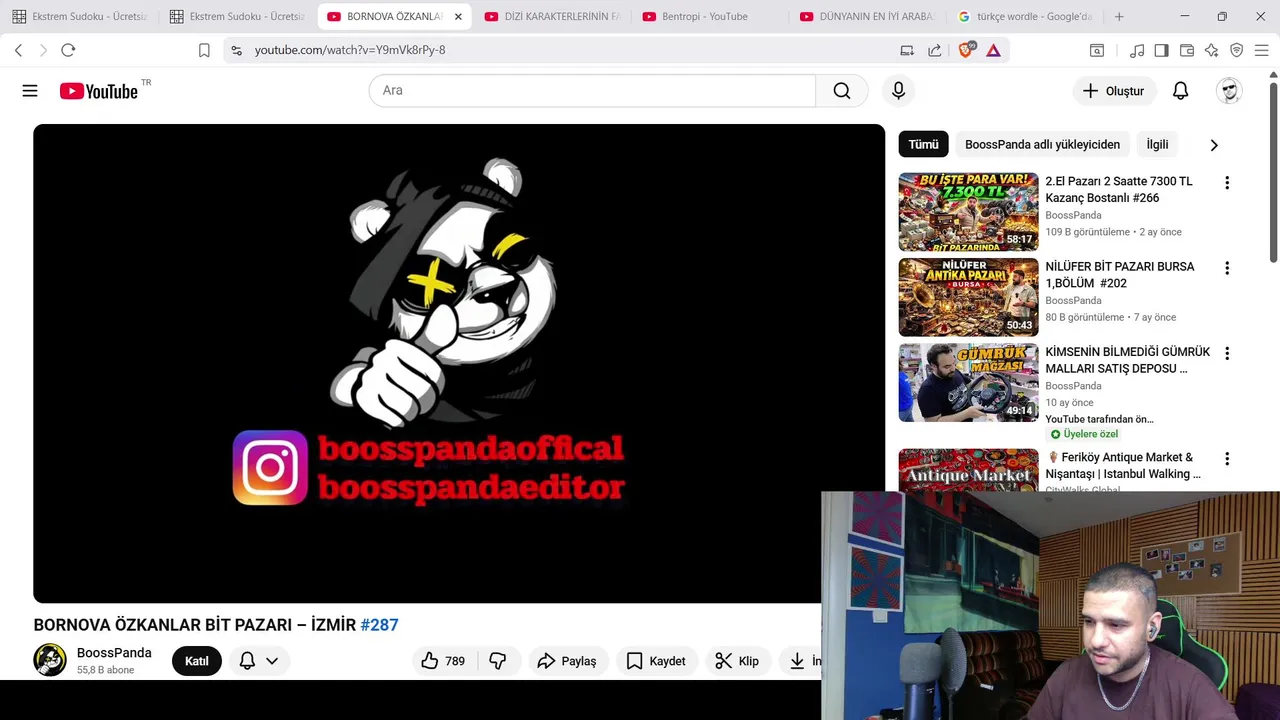The image size is (1280, 720).
Task: Open GÜMRÜK MAĞAZASI video thumbnail
Action: pyautogui.click(x=968, y=382)
